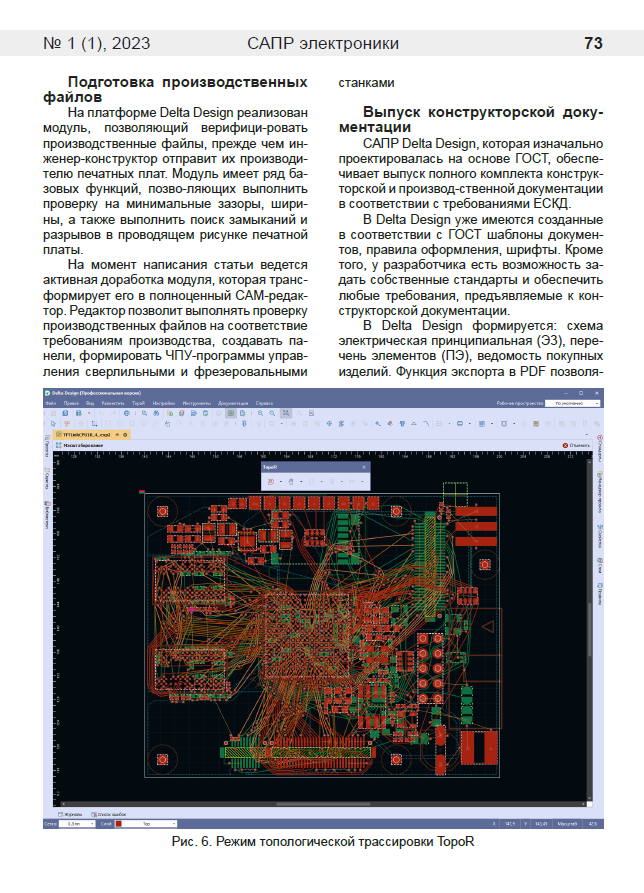Click the print icon in toolbar

tap(127, 413)
